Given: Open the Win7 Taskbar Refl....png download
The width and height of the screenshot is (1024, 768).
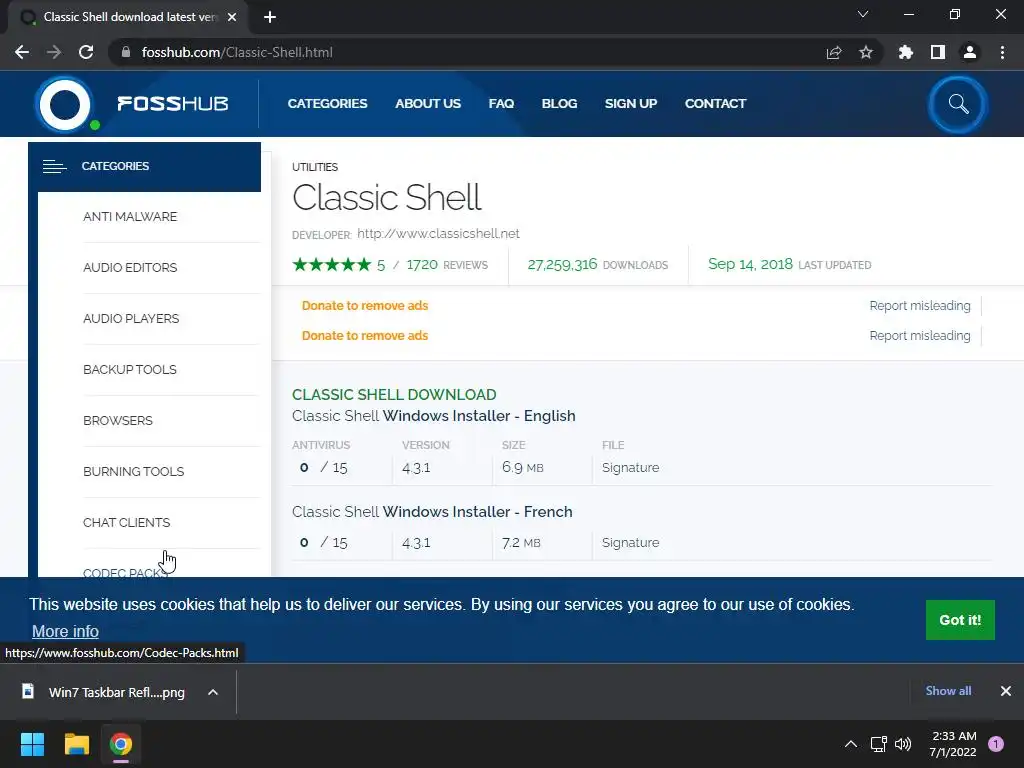Looking at the screenshot, I should [x=117, y=692].
